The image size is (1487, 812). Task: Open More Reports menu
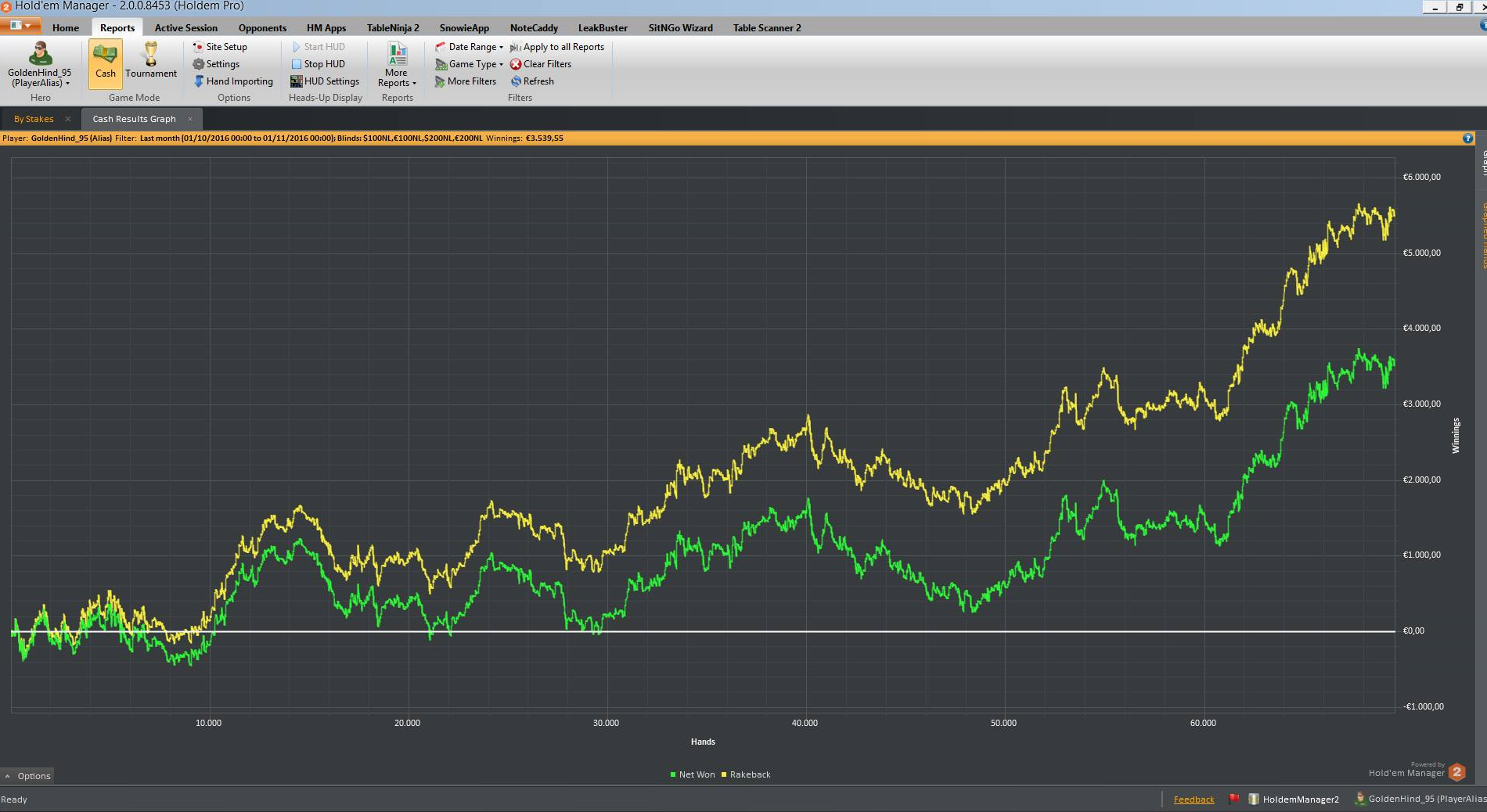pos(397,64)
